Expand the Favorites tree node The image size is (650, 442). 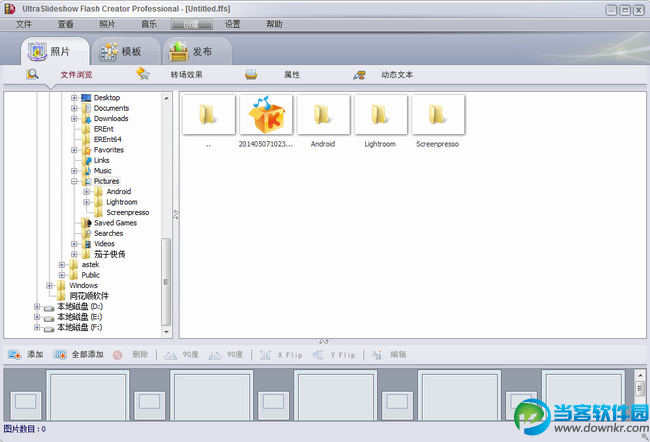click(74, 150)
